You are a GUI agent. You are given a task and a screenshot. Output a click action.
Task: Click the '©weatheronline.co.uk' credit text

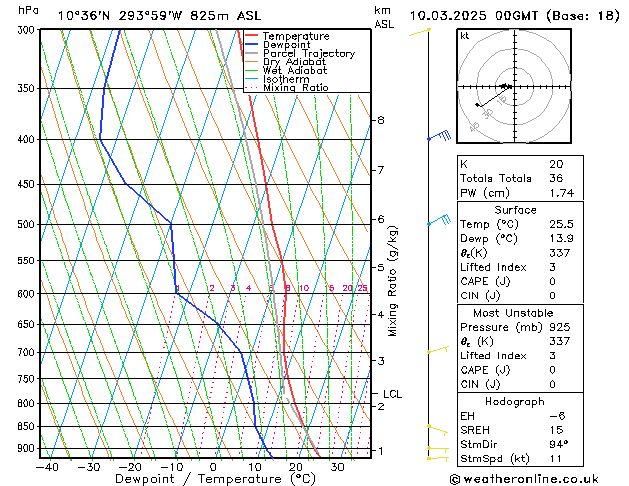click(524, 479)
